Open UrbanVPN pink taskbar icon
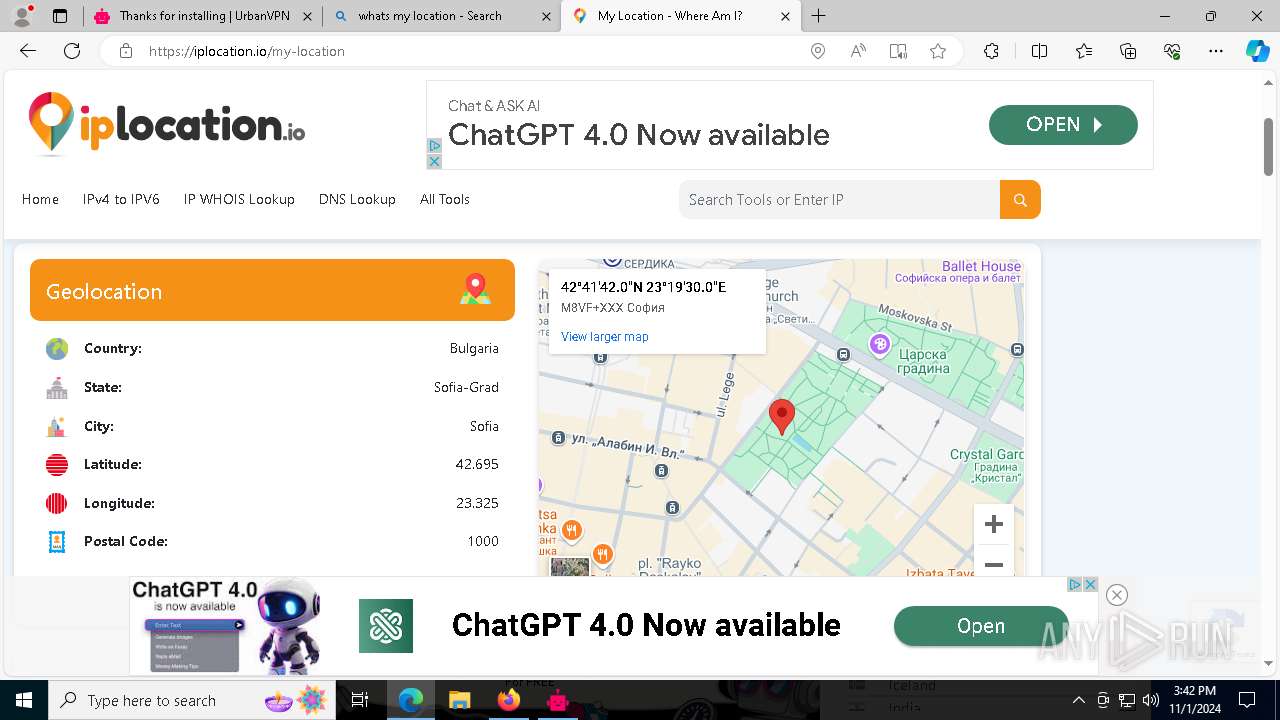 tap(557, 700)
